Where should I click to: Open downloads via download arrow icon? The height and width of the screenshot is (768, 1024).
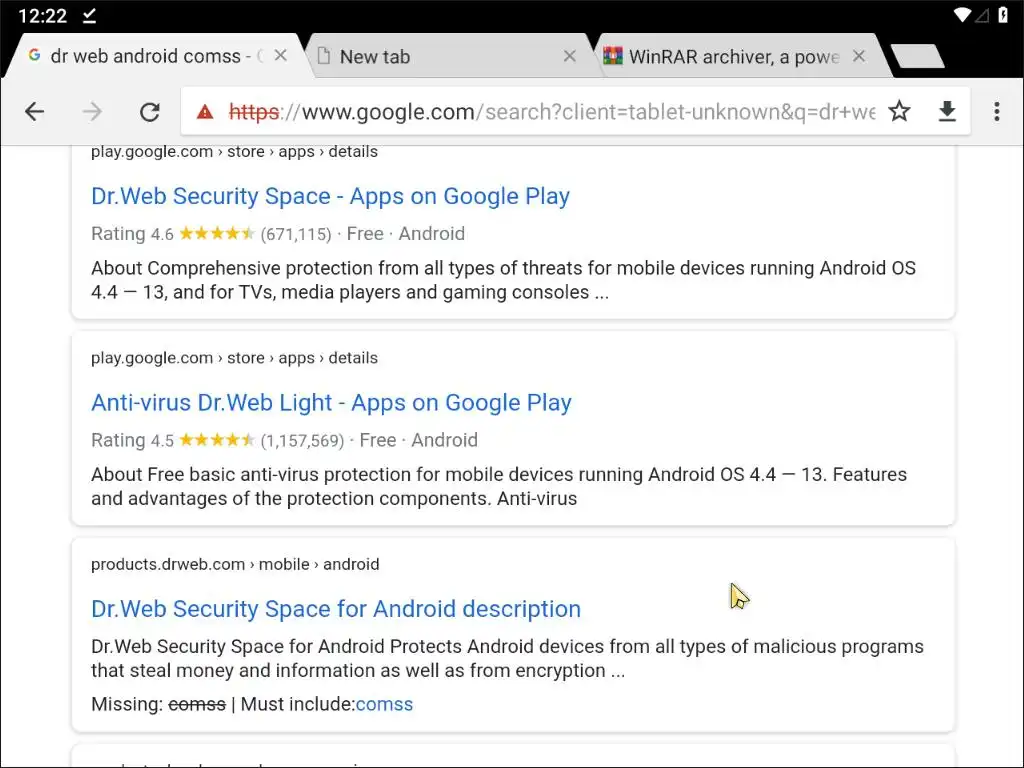947,112
